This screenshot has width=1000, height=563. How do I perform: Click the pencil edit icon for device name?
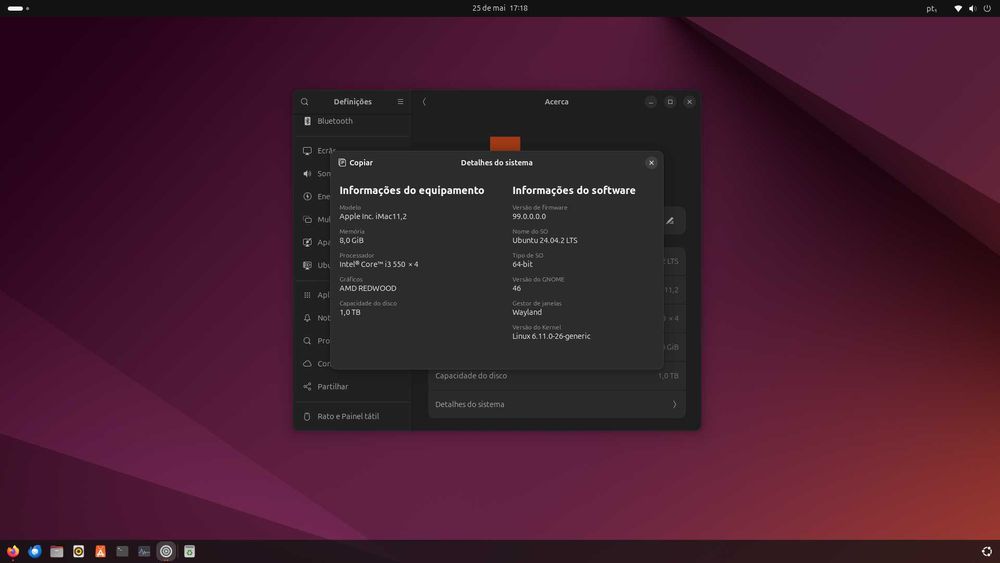pyautogui.click(x=670, y=221)
